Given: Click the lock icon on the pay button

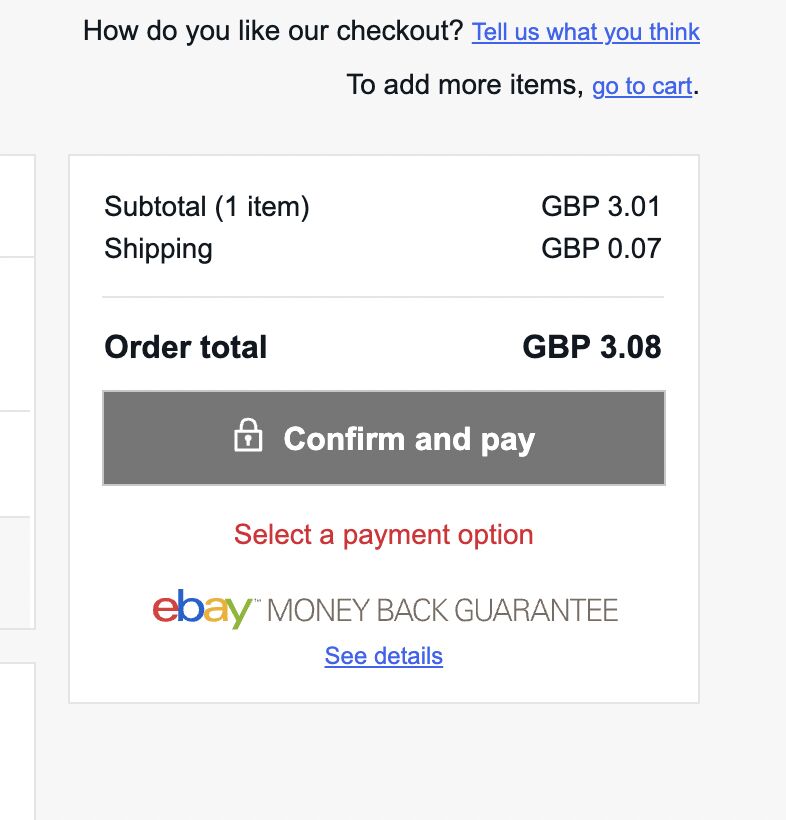Looking at the screenshot, I should pos(247,437).
